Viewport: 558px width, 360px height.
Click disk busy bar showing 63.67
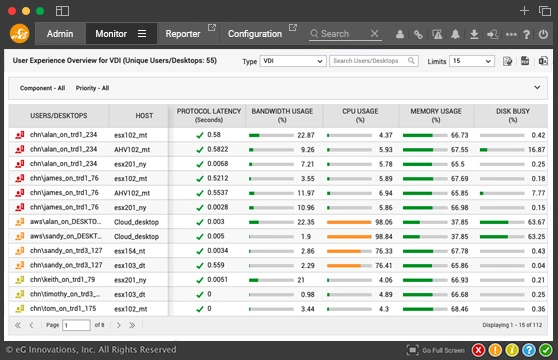point(502,222)
